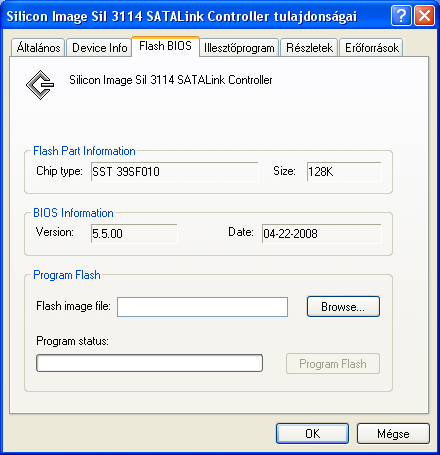
Task: Focus the Flash image file field
Action: [202, 307]
